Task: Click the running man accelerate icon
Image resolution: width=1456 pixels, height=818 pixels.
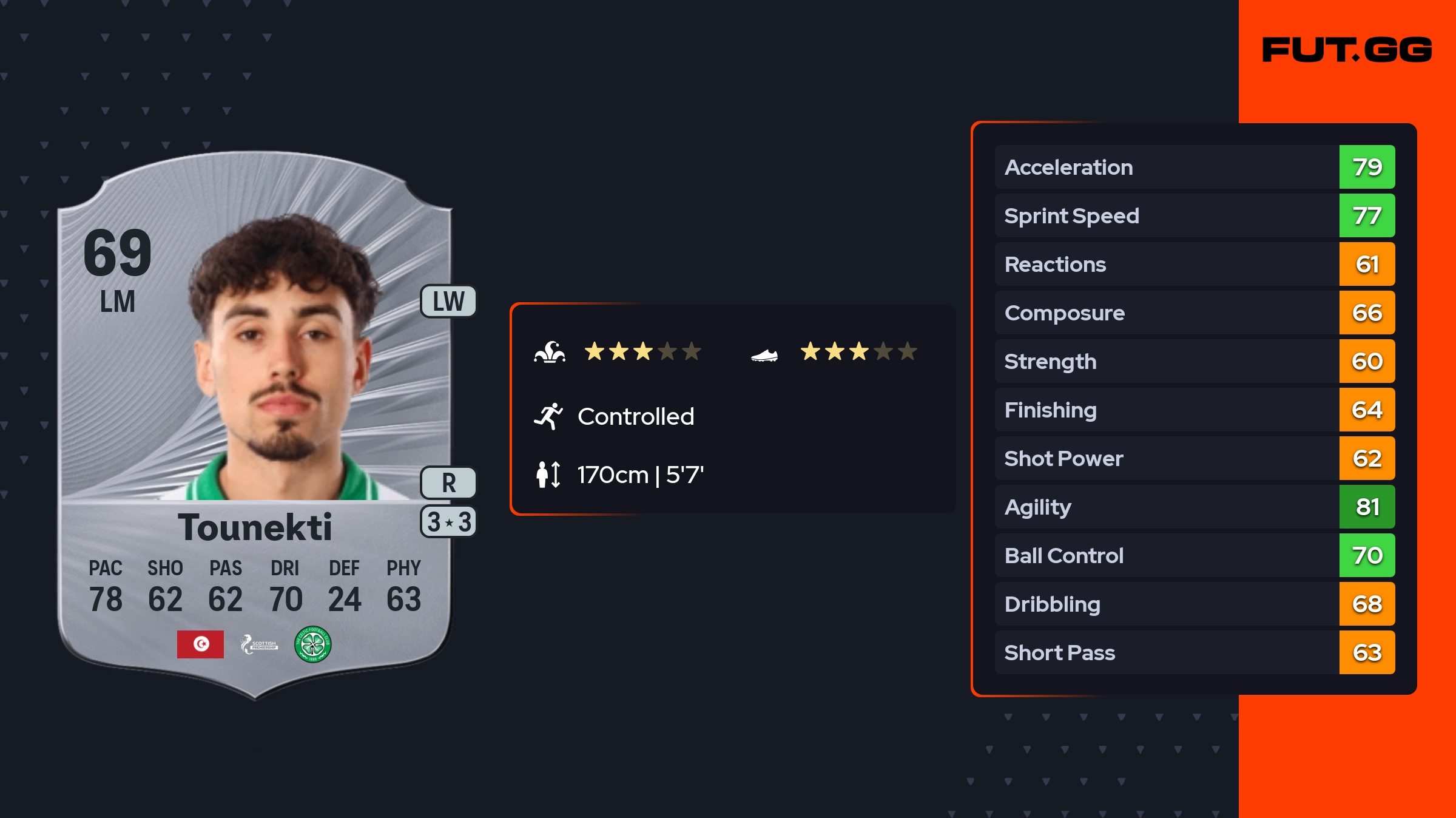Action: point(548,416)
